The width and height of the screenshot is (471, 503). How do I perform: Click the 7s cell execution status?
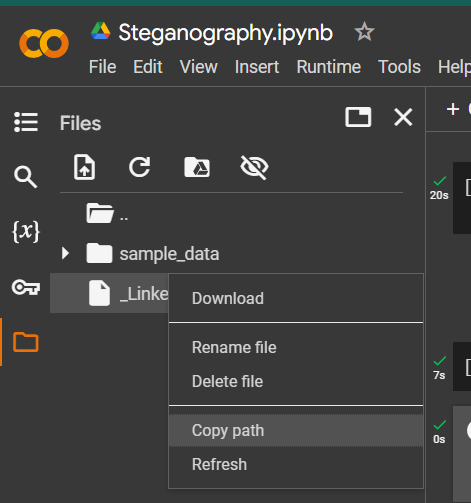(x=439, y=368)
